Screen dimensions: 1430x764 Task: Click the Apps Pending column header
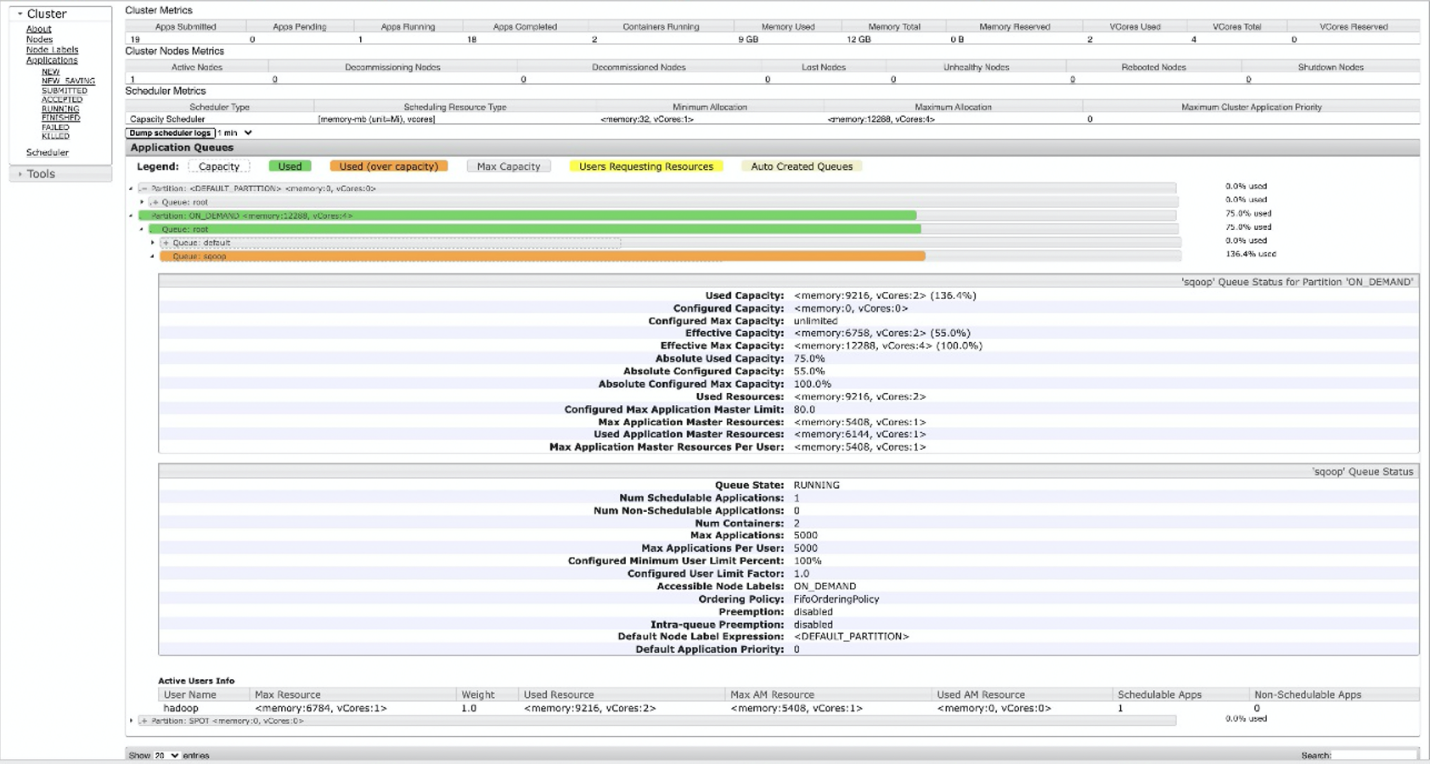click(300, 27)
